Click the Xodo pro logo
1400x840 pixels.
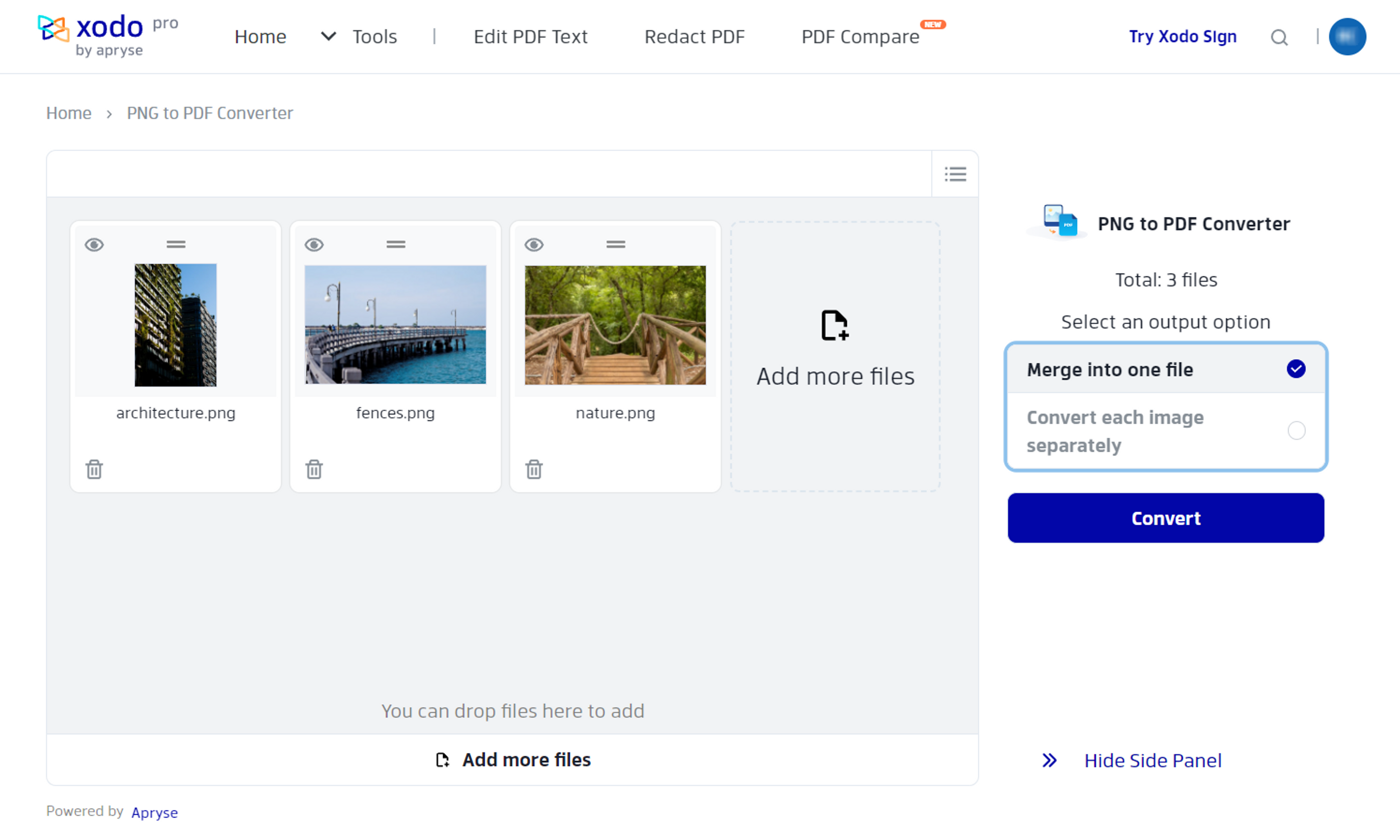pos(108,36)
